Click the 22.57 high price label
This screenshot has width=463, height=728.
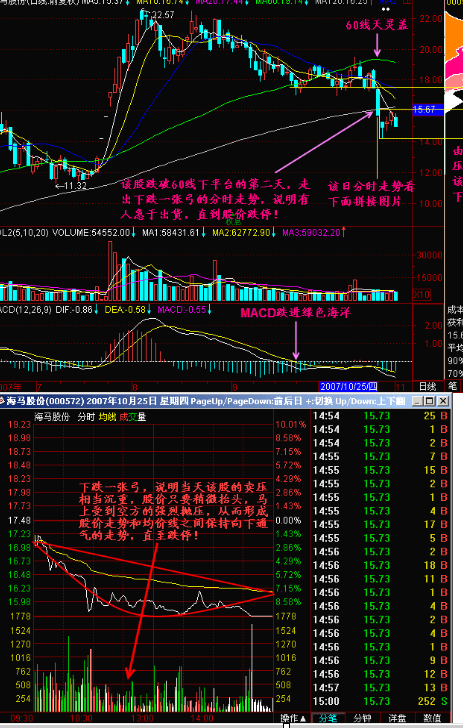(x=163, y=15)
